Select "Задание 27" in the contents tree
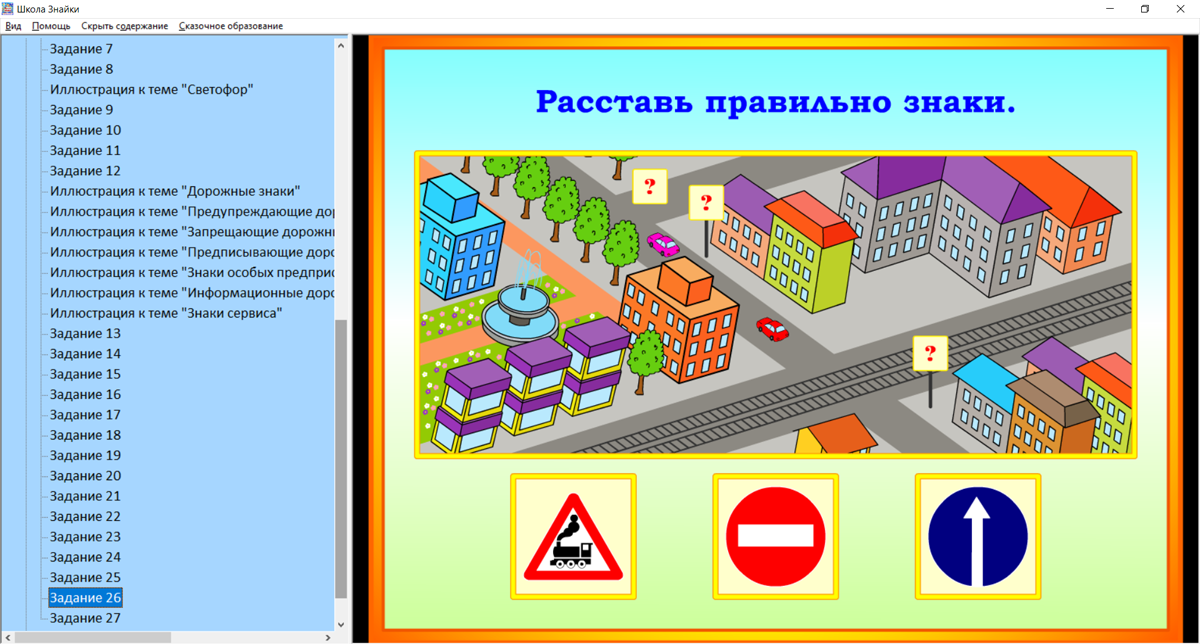 (x=85, y=617)
